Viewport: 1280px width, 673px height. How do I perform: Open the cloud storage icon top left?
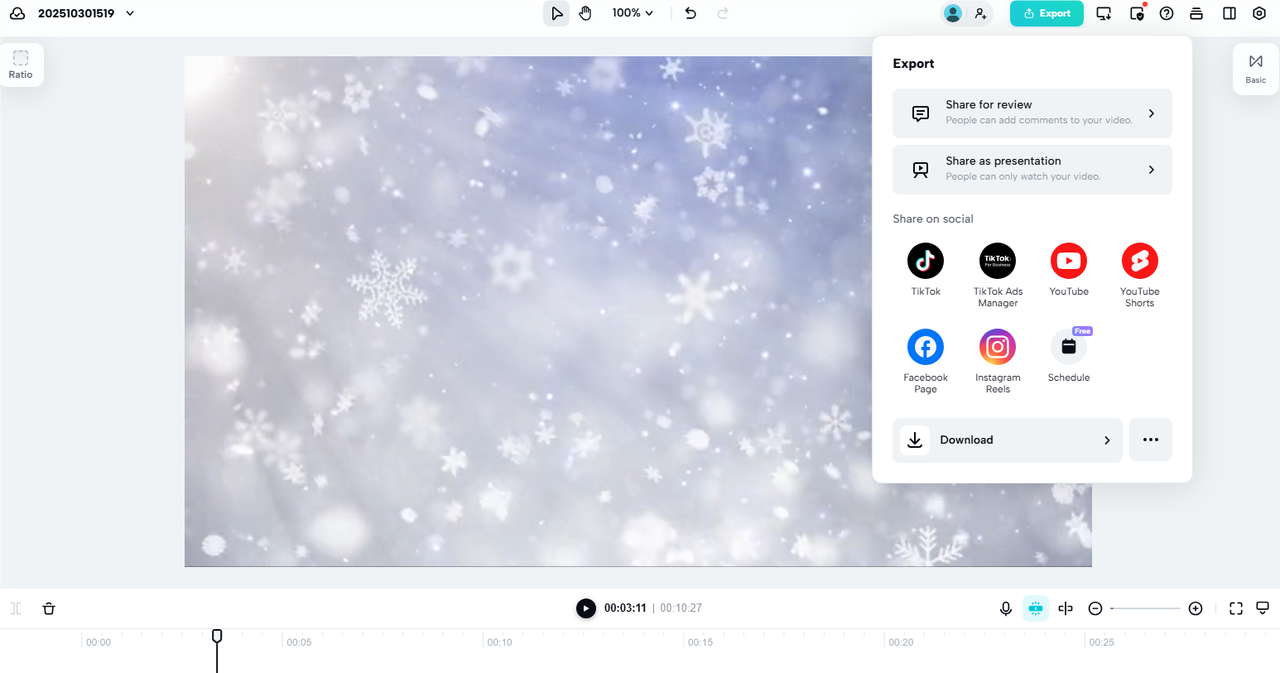point(16,13)
